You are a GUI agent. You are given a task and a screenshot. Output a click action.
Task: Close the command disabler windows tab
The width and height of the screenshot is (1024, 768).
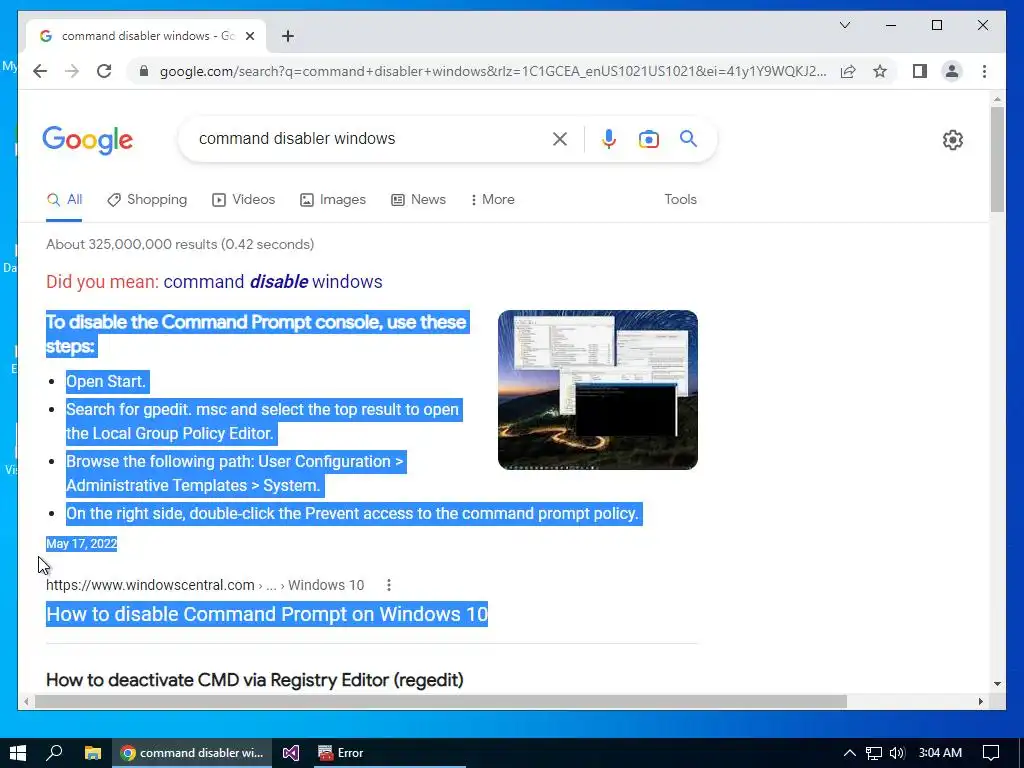tap(249, 37)
